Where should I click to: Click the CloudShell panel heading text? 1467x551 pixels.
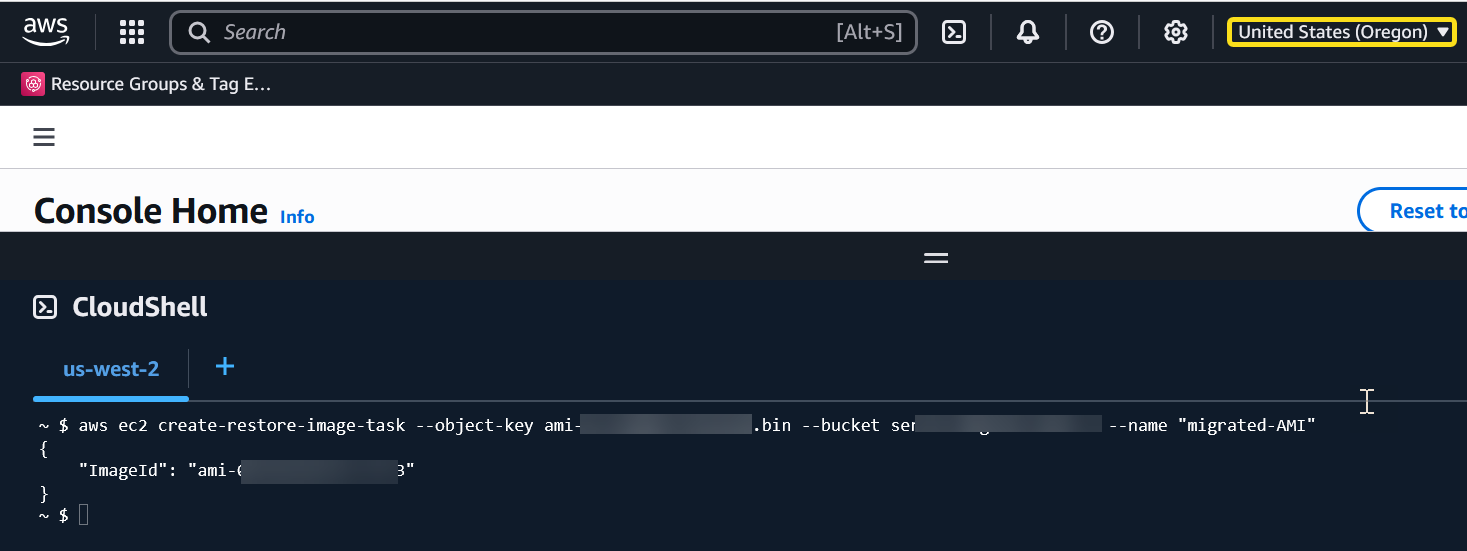pyautogui.click(x=140, y=307)
